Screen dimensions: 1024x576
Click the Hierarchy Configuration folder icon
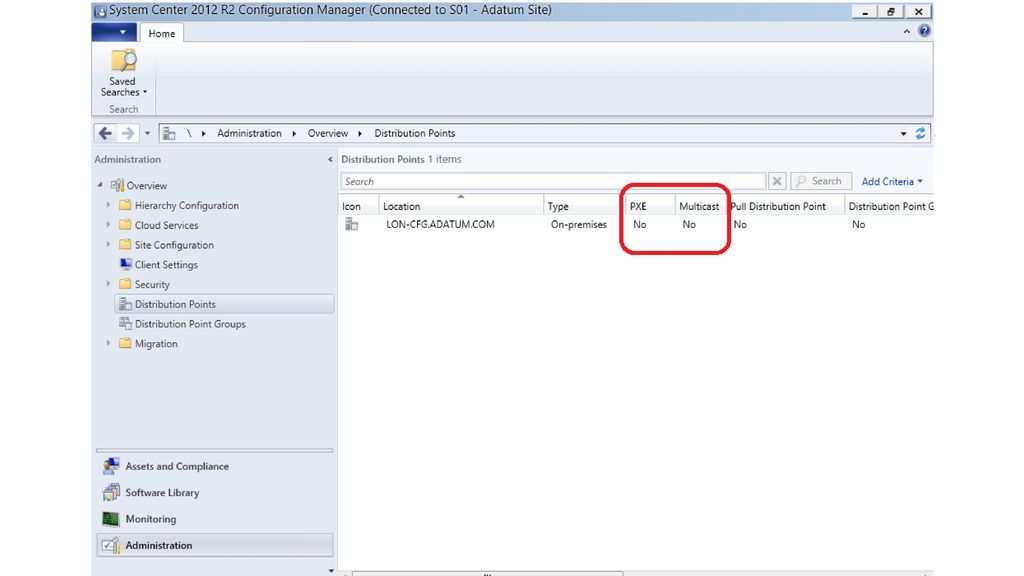125,205
